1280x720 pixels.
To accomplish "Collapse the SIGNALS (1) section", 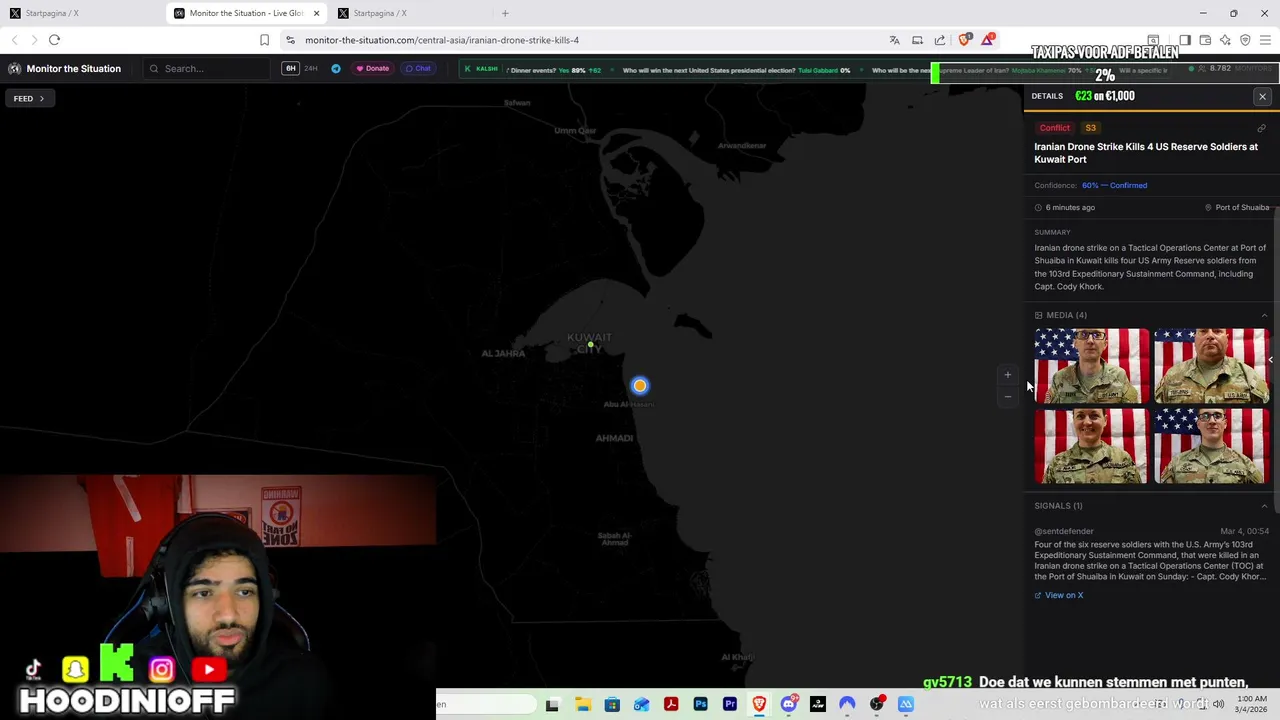I will (1264, 506).
